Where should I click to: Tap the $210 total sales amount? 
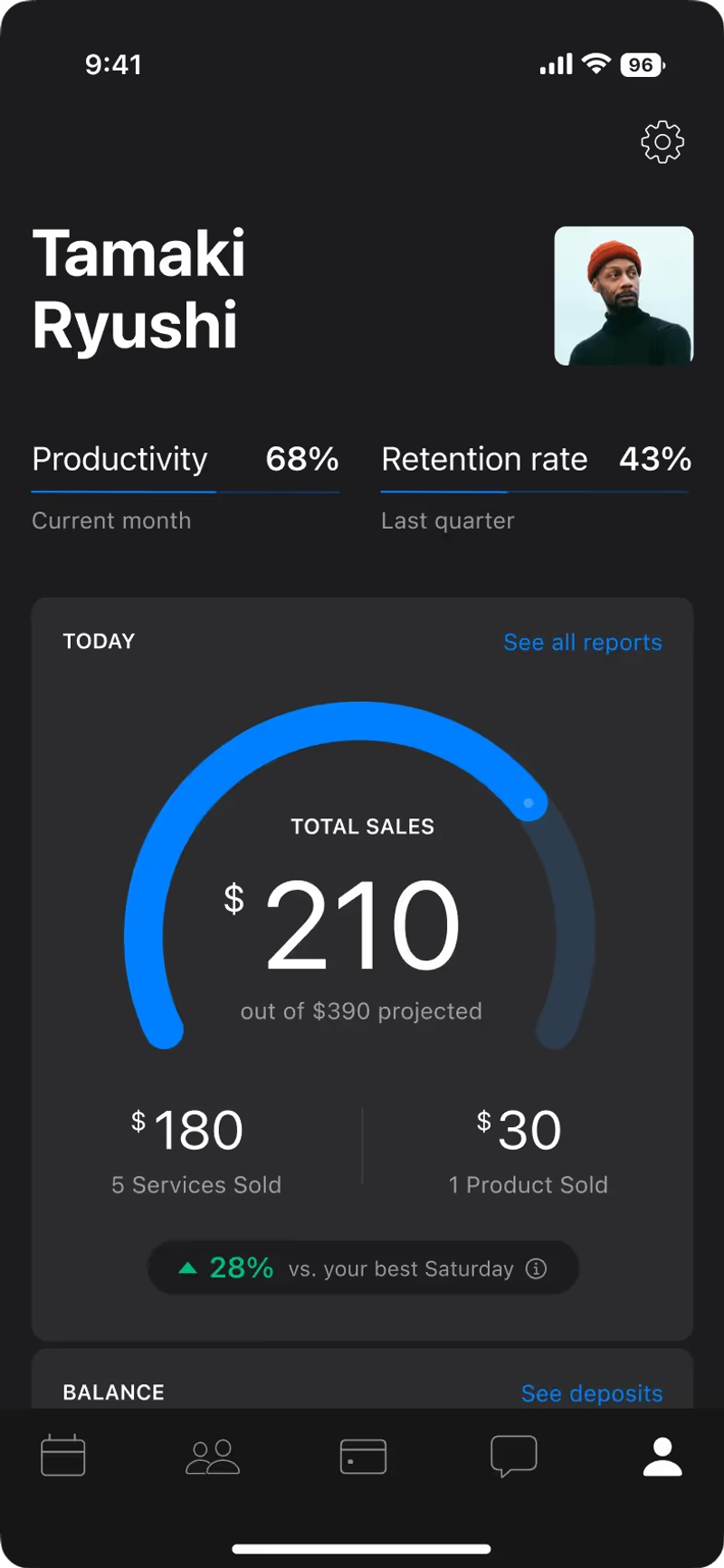coord(362,925)
